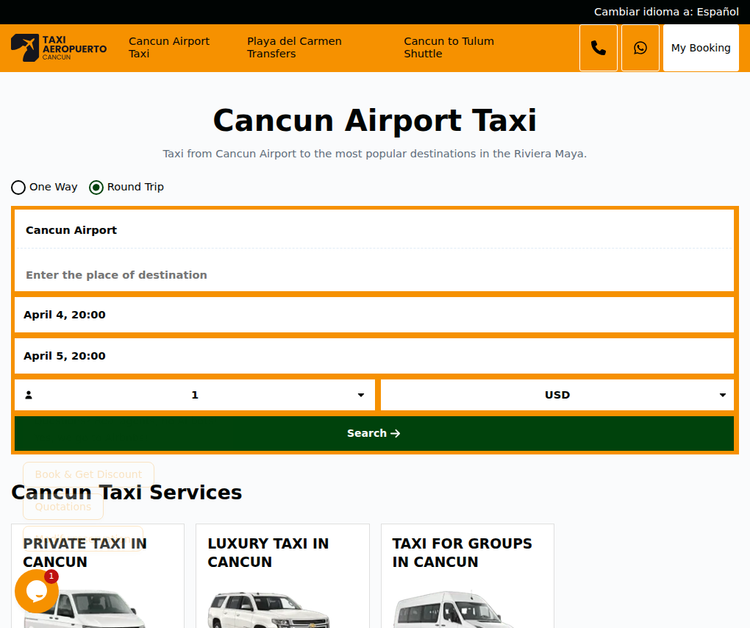Click the Cancun Airport Taxi main title

click(375, 120)
